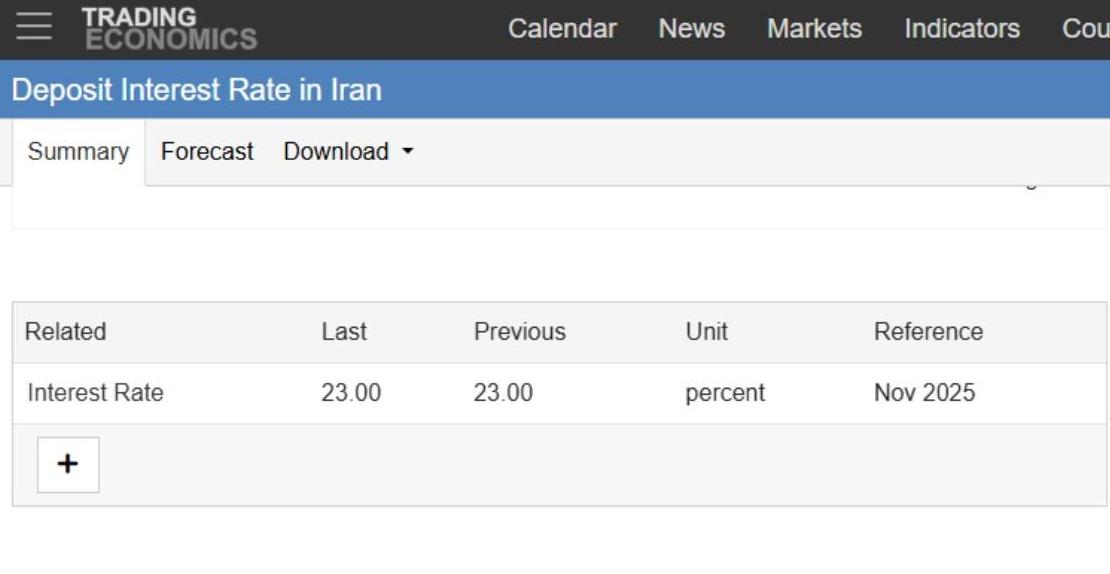Click the Reference column header
The height and width of the screenshot is (574, 1110).
click(x=928, y=332)
